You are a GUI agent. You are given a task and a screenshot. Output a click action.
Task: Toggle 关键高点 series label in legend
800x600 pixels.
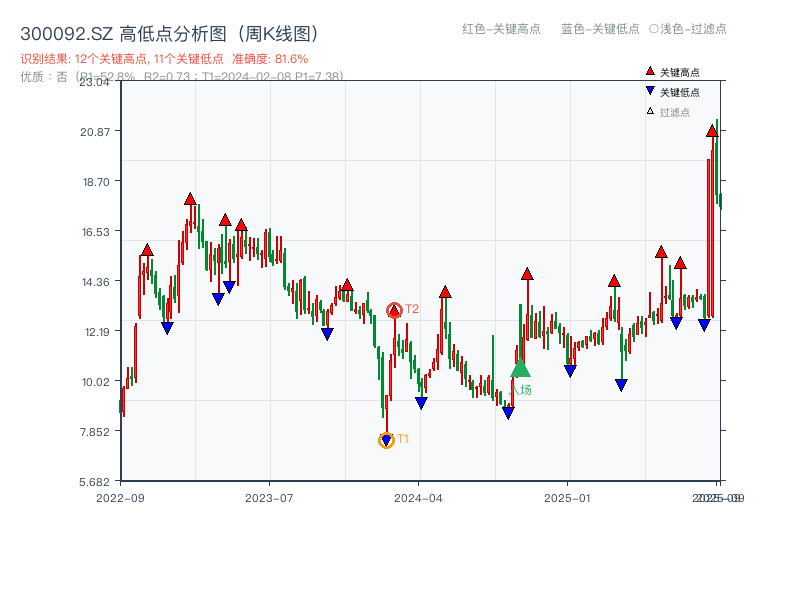pos(680,72)
